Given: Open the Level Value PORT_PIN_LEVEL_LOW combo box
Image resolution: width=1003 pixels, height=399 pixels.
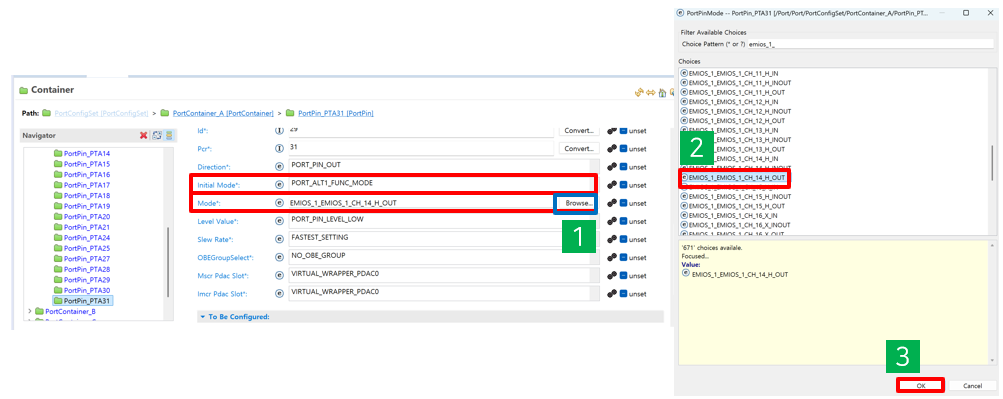Looking at the screenshot, I should pos(443,221).
